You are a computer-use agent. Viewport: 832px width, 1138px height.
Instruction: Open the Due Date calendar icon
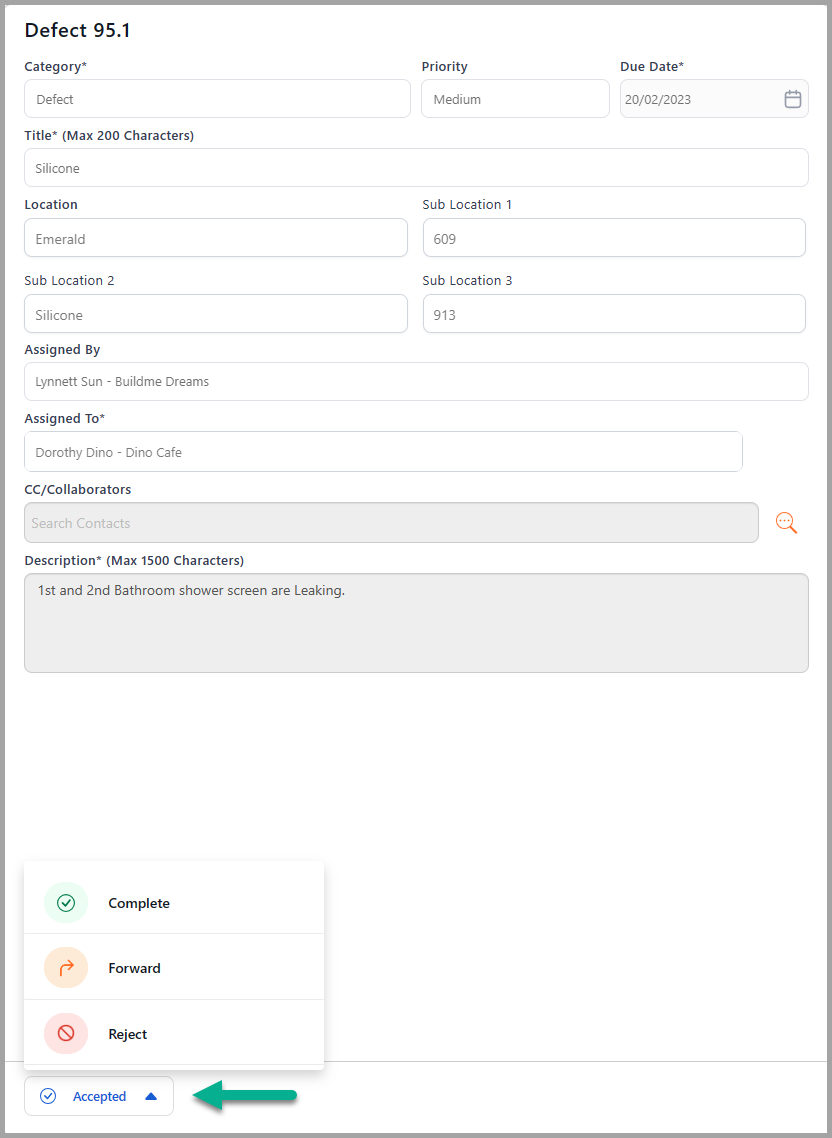pos(792,99)
